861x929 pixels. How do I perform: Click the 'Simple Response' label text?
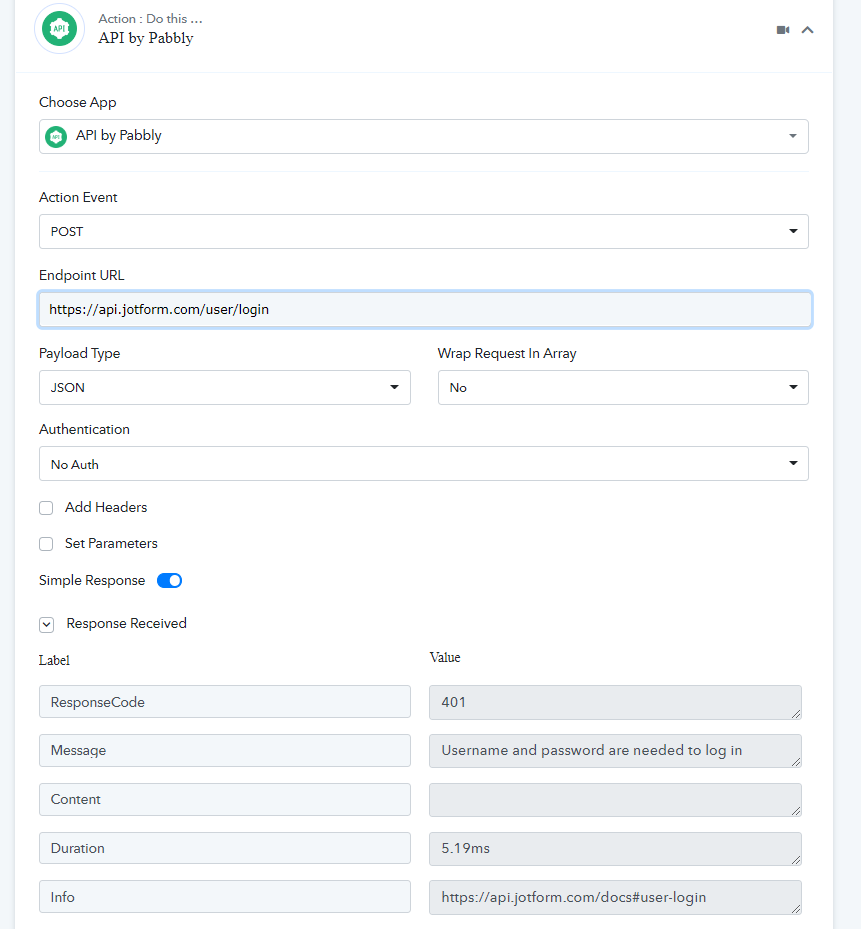point(92,581)
